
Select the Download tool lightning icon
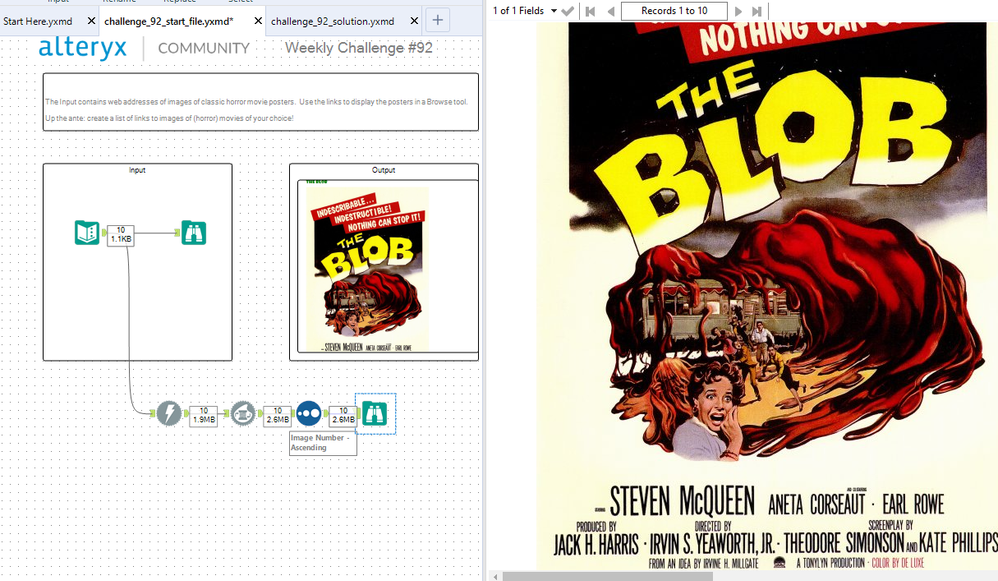click(169, 414)
